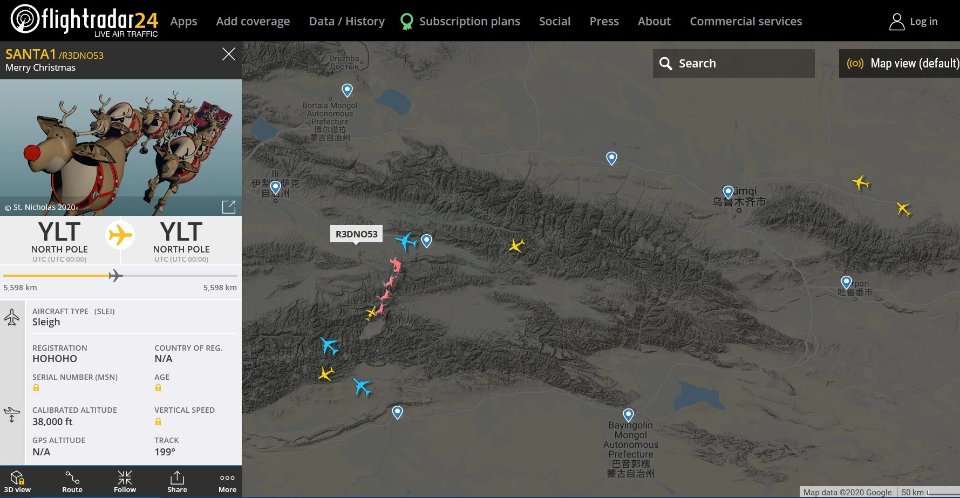Viewport: 960px width, 498px height.
Task: Close the SANTA1 flight details panel
Action: point(228,54)
